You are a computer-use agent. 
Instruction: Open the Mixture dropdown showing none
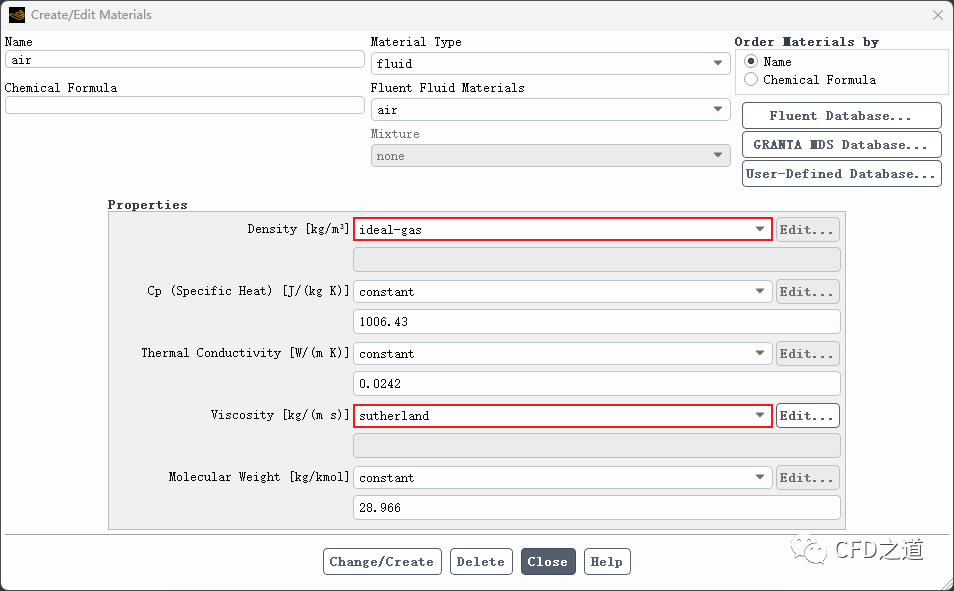(550, 156)
